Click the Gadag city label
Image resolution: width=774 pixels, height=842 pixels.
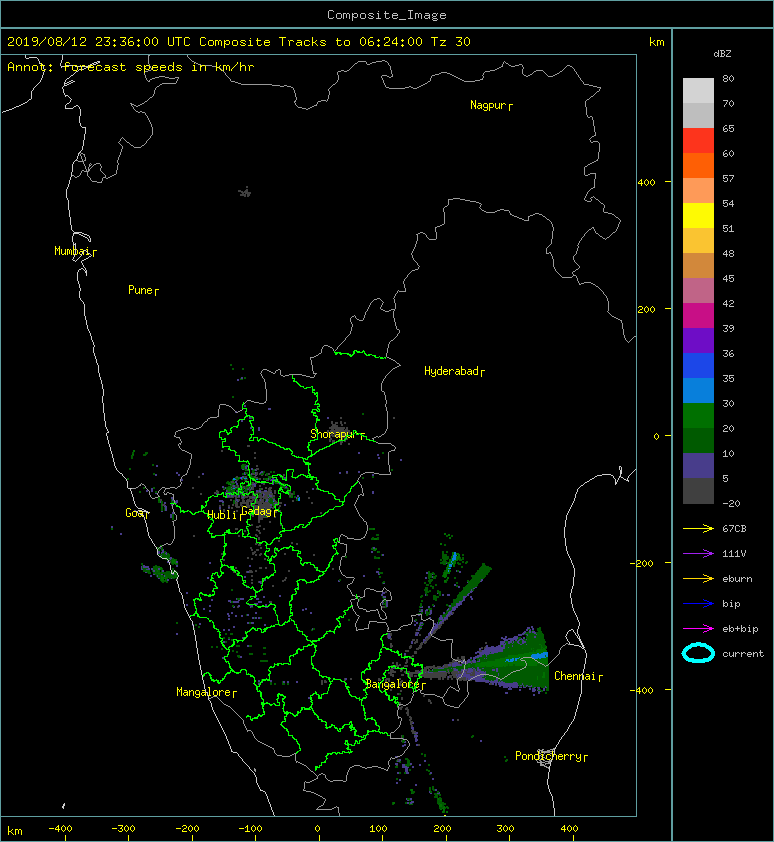coord(257,511)
